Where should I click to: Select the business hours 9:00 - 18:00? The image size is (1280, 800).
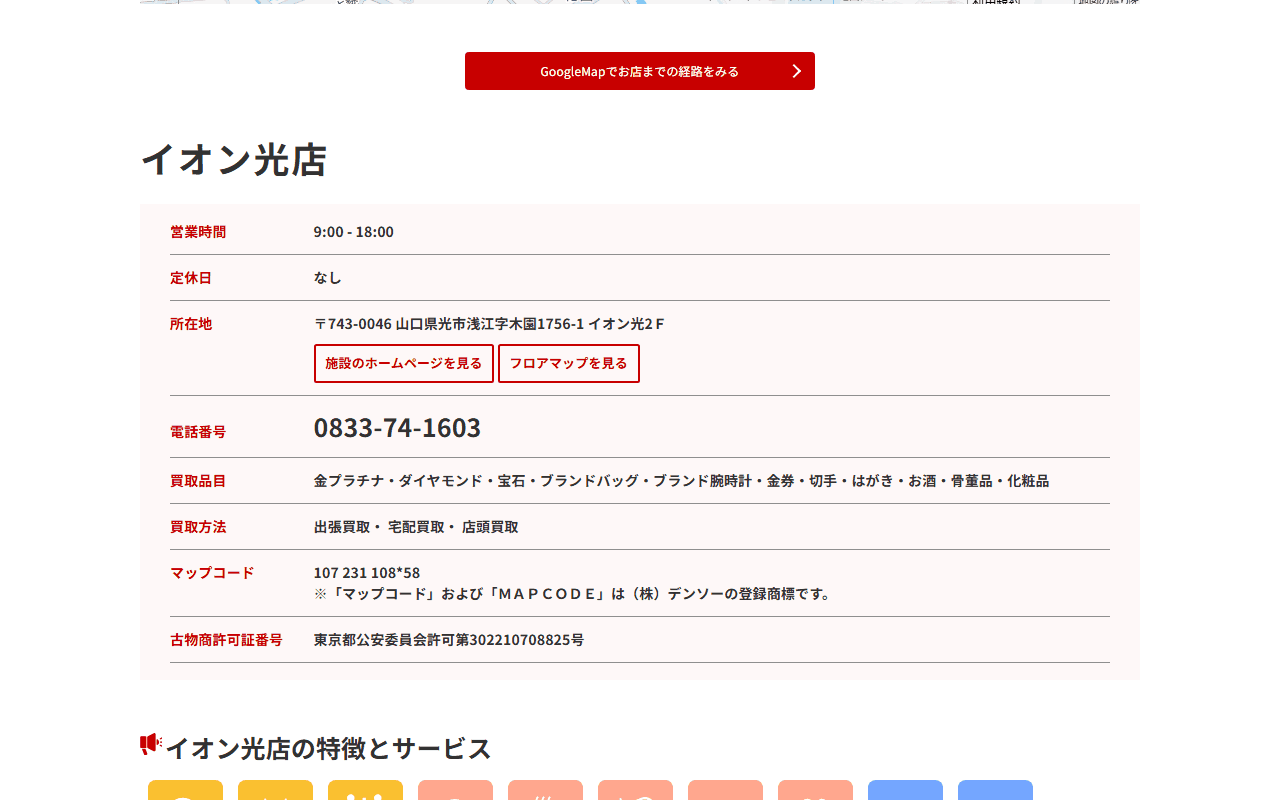pyautogui.click(x=354, y=232)
